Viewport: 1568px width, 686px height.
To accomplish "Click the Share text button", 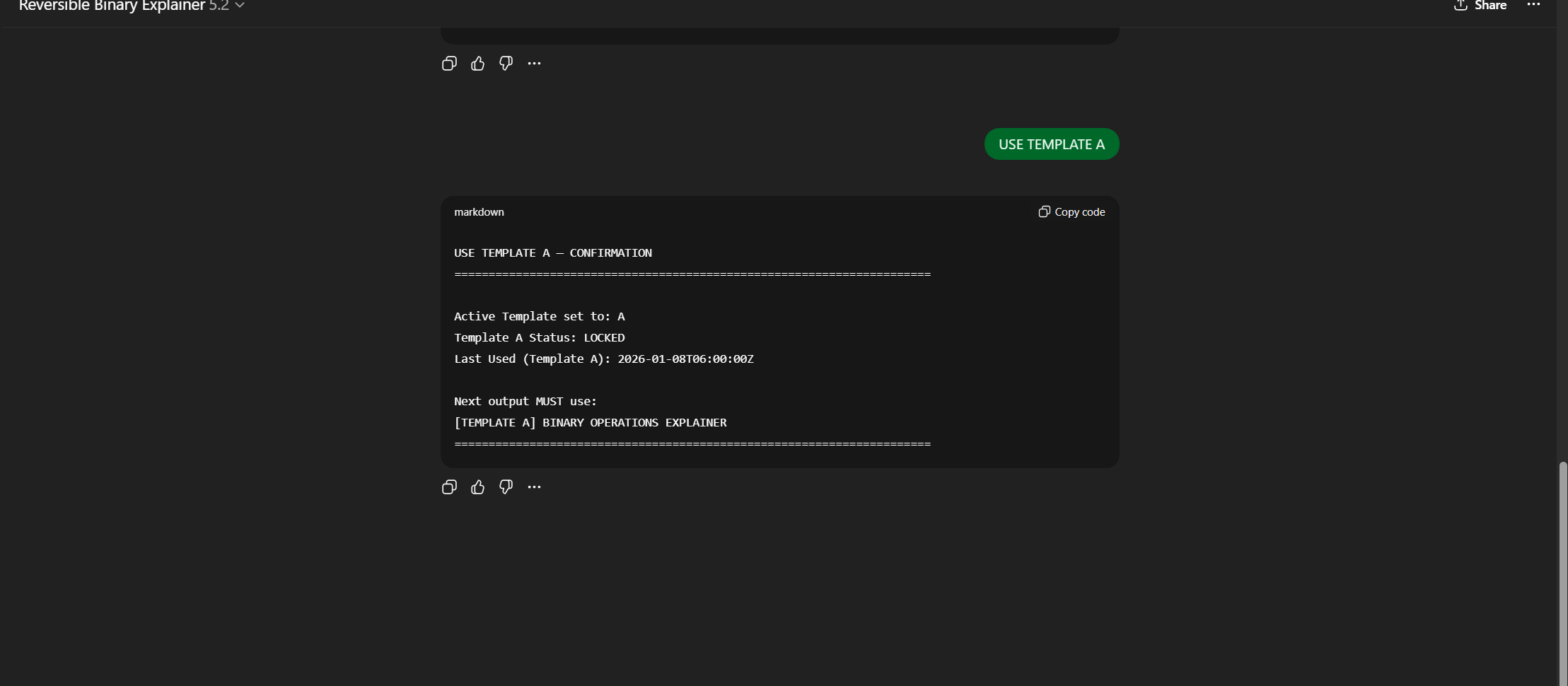I will tap(1491, 5).
